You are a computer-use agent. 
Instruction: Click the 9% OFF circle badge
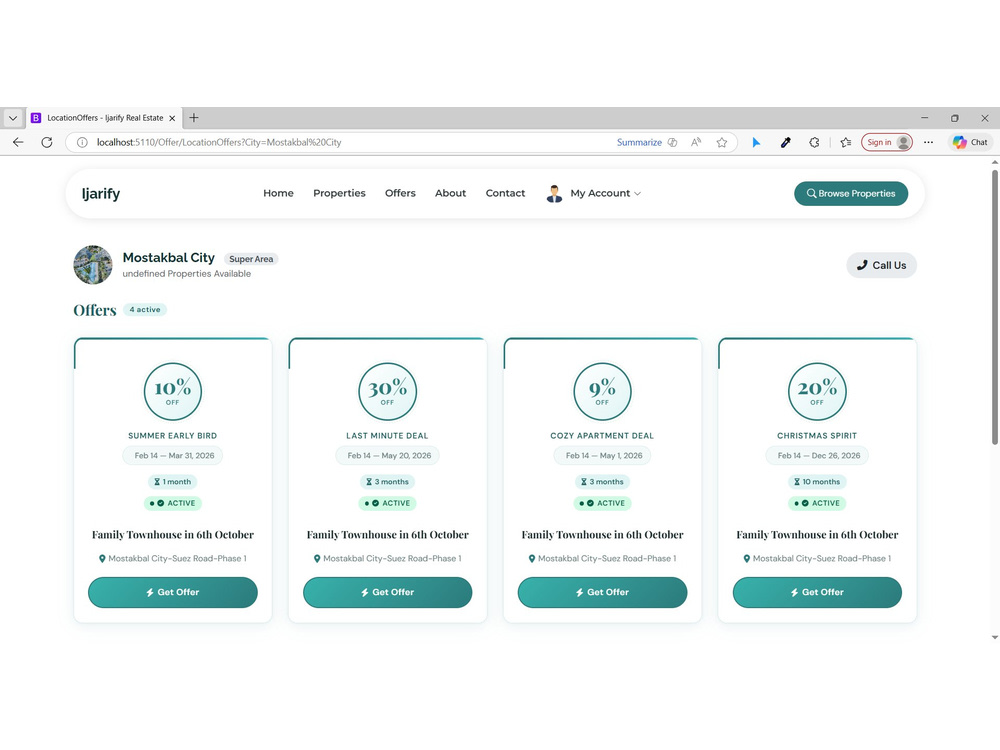[x=603, y=391]
